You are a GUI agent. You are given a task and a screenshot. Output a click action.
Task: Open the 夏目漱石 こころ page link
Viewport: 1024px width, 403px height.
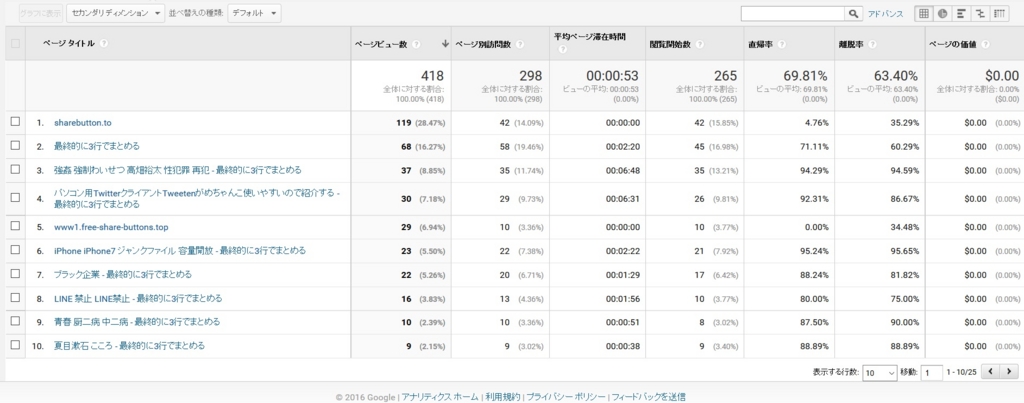point(129,346)
